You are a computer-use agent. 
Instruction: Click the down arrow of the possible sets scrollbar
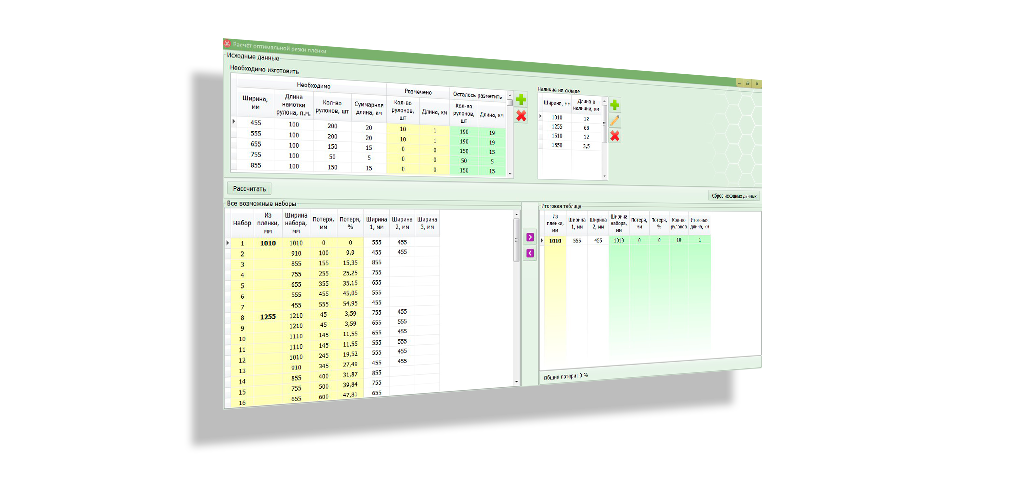pyautogui.click(x=517, y=381)
